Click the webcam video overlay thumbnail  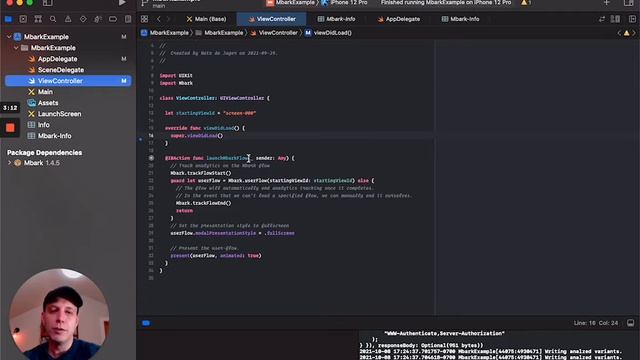59,314
